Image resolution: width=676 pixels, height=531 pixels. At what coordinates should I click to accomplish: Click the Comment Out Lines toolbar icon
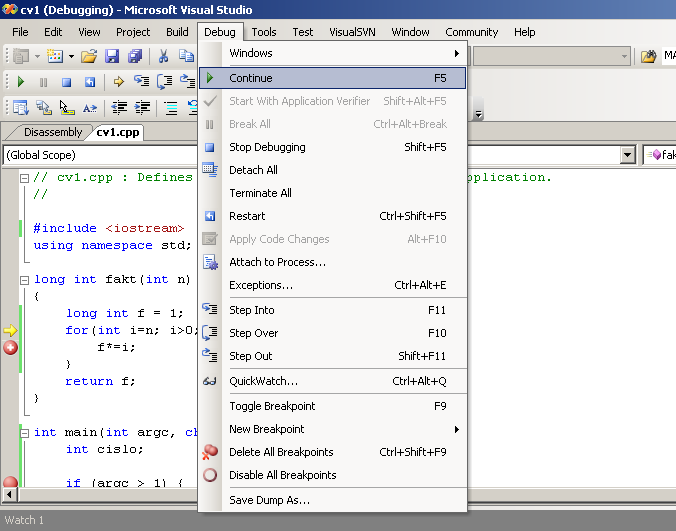[x=171, y=107]
